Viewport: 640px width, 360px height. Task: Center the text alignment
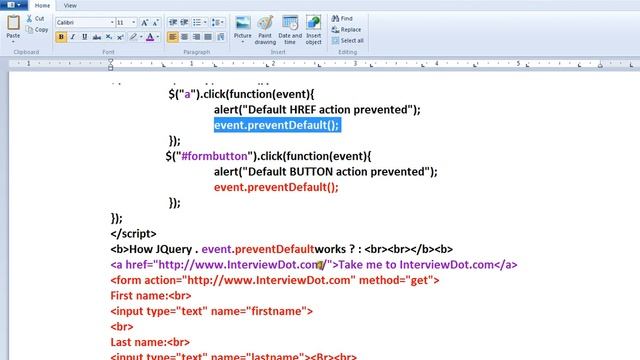coord(184,37)
